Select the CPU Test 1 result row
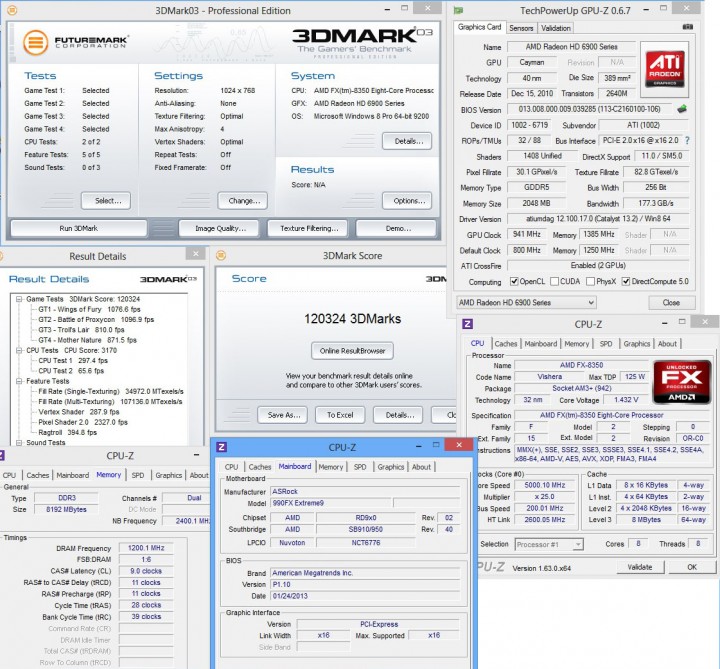This screenshot has width=720, height=669. click(x=73, y=360)
